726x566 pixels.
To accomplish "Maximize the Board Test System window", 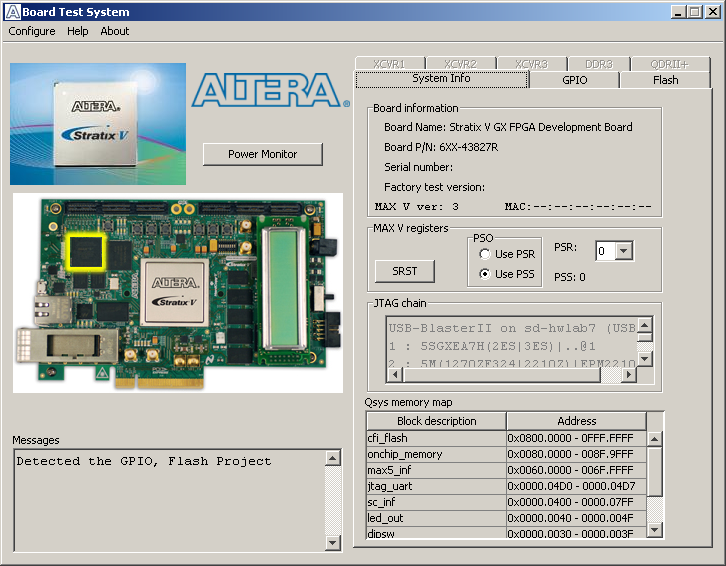I will tap(695, 12).
